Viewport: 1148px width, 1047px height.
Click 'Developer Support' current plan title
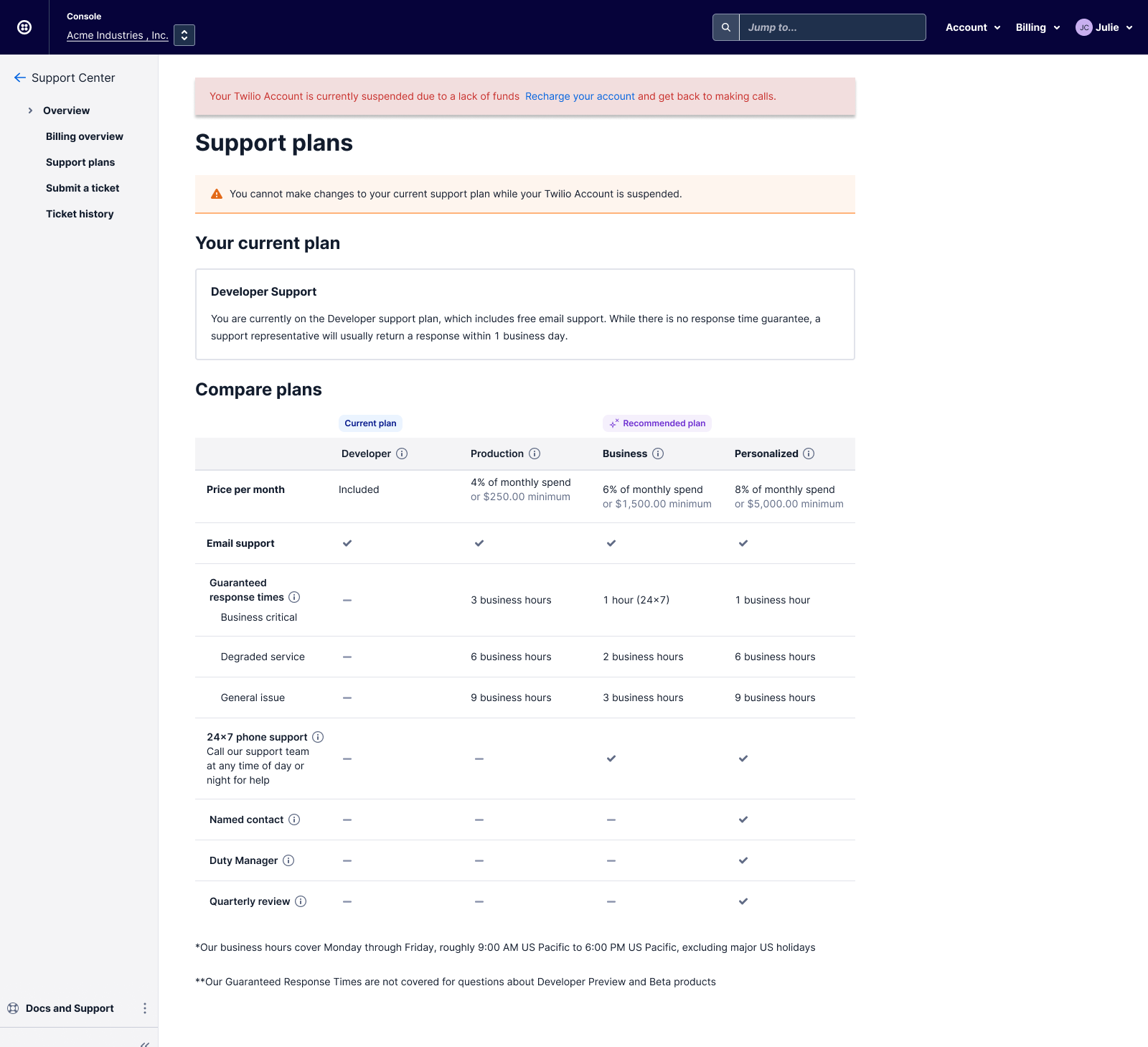pos(263,291)
